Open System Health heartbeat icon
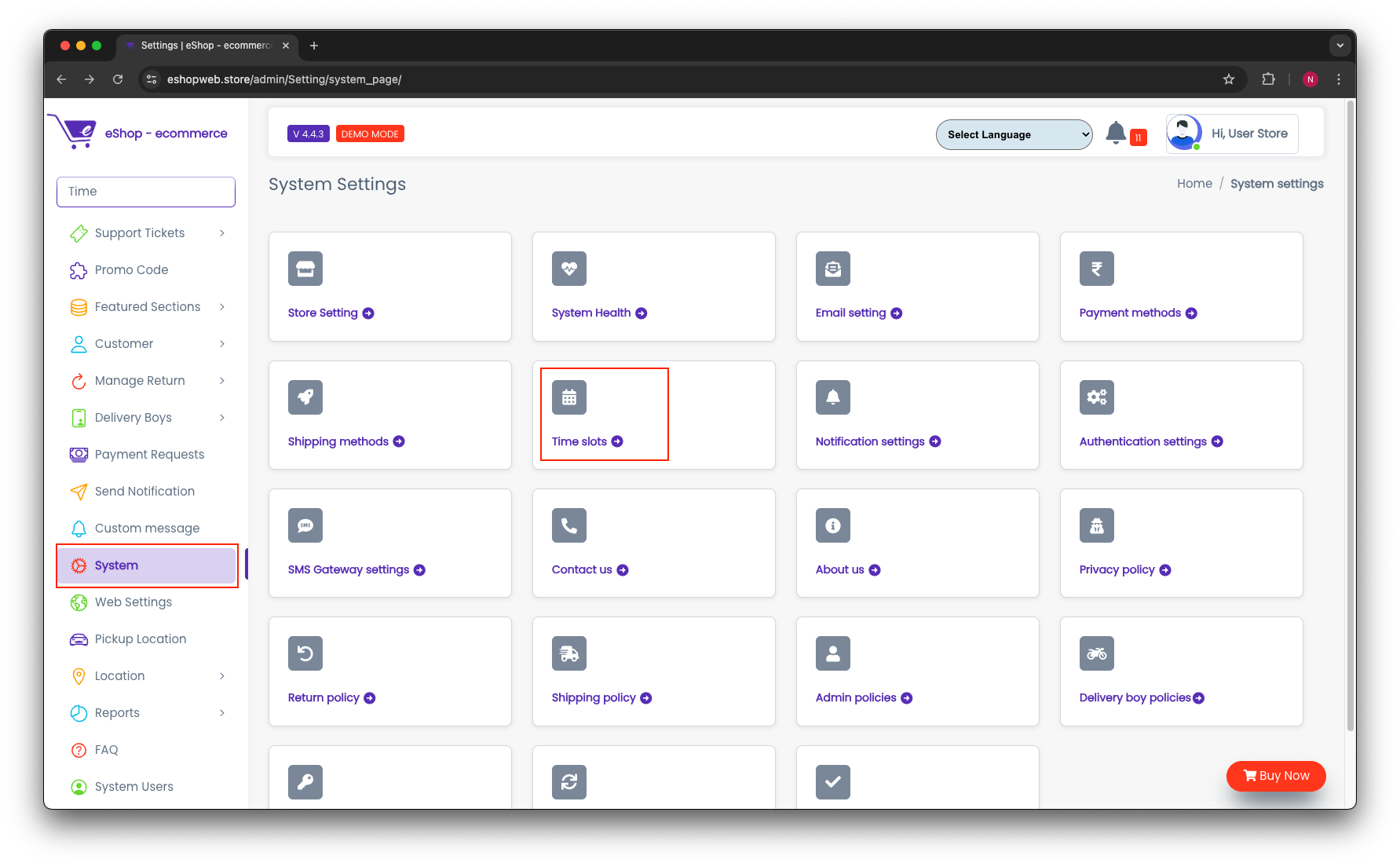Screen dimensions: 1400x867 [568, 269]
